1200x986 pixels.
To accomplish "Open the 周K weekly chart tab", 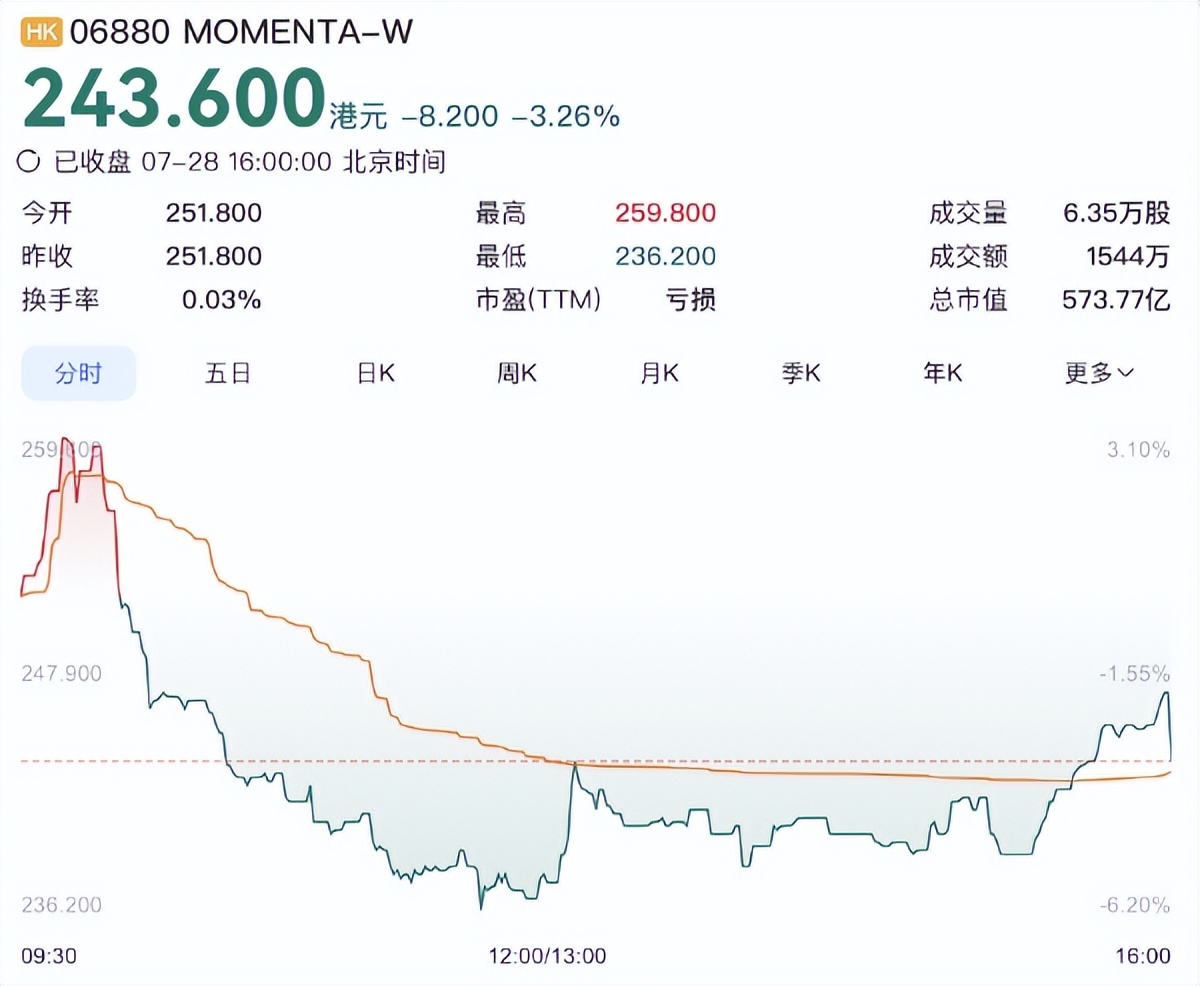I will pyautogui.click(x=517, y=373).
